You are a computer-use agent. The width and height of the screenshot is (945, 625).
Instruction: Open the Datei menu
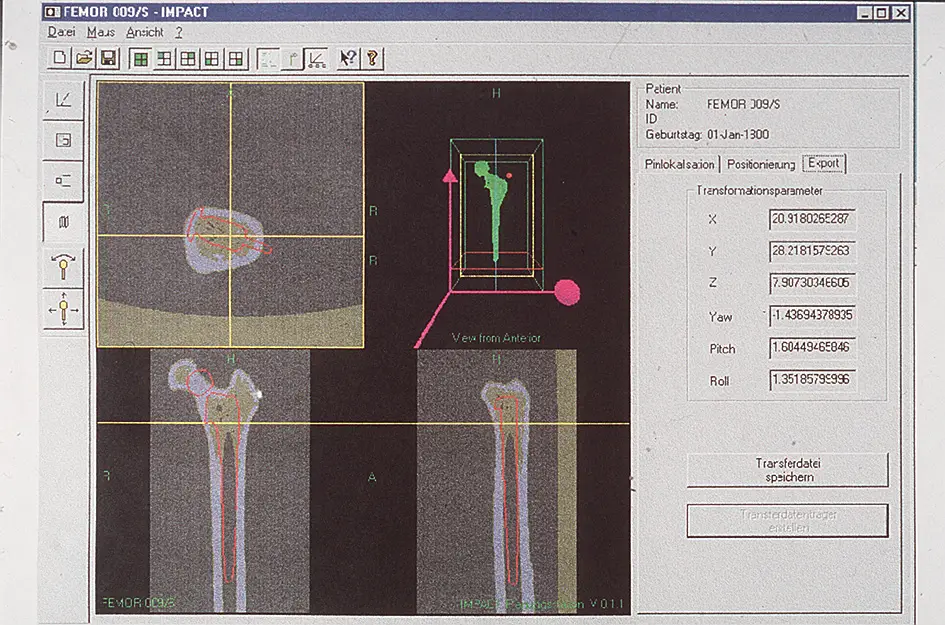pos(61,33)
